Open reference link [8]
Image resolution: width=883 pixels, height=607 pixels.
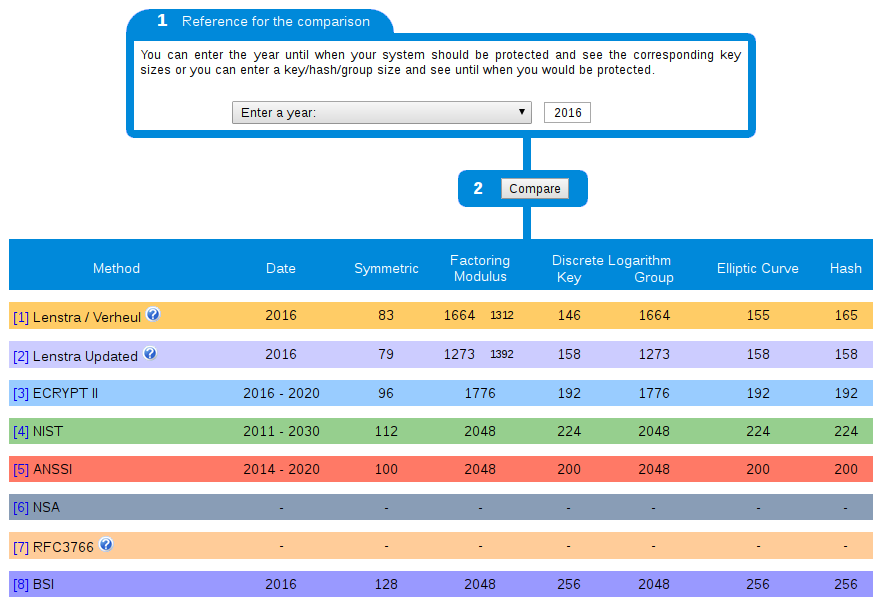point(21,584)
